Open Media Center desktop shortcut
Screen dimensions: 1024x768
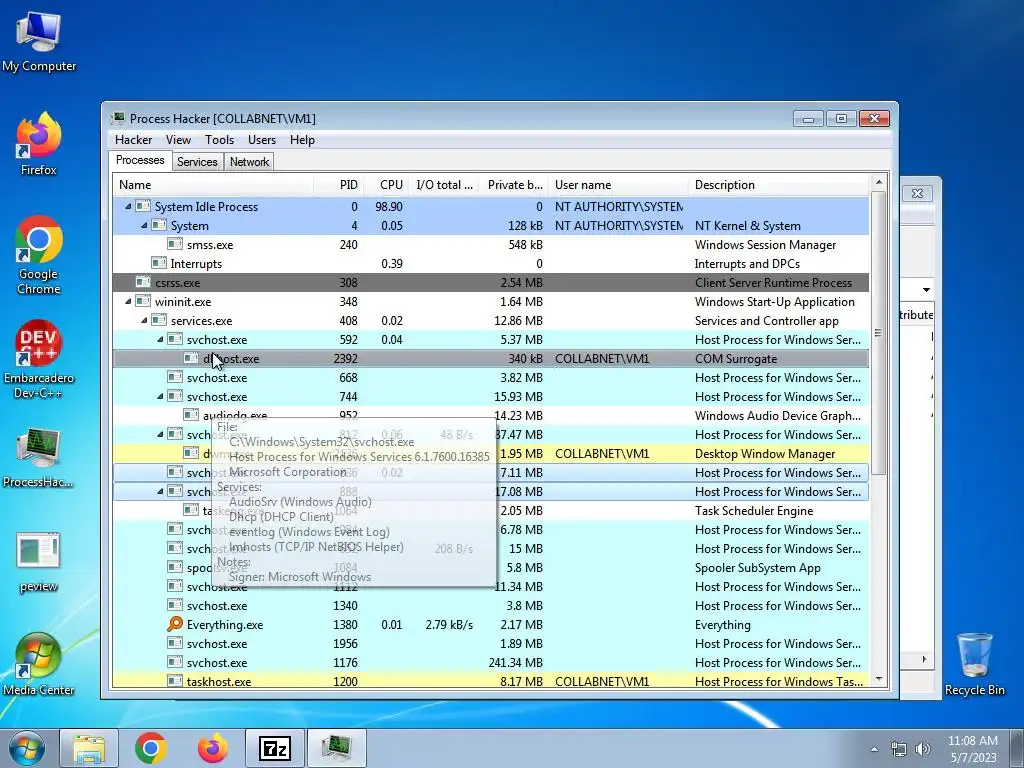(39, 663)
